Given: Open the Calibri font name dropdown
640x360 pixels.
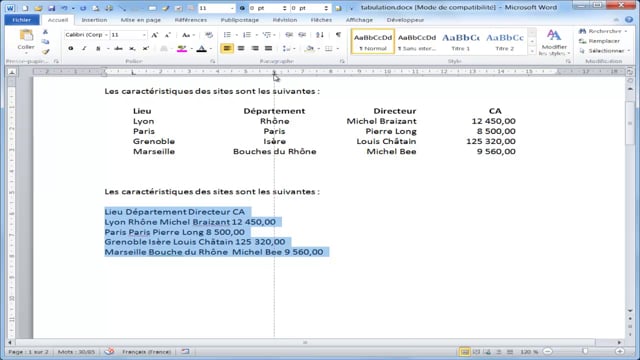Looking at the screenshot, I should 106,35.
